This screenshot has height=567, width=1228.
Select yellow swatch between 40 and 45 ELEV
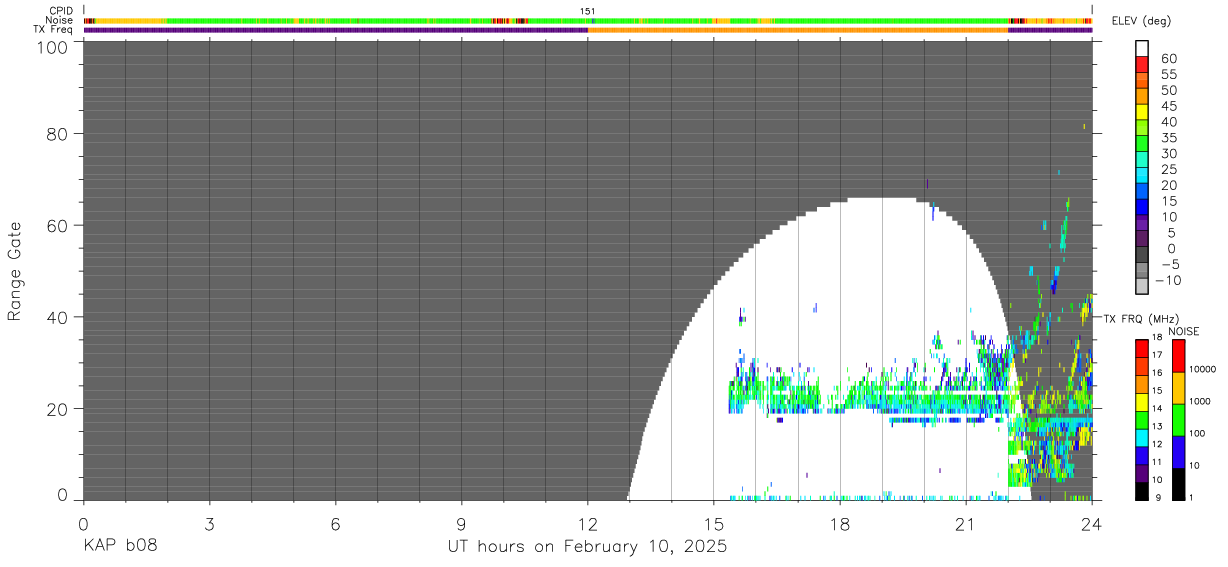click(1142, 113)
